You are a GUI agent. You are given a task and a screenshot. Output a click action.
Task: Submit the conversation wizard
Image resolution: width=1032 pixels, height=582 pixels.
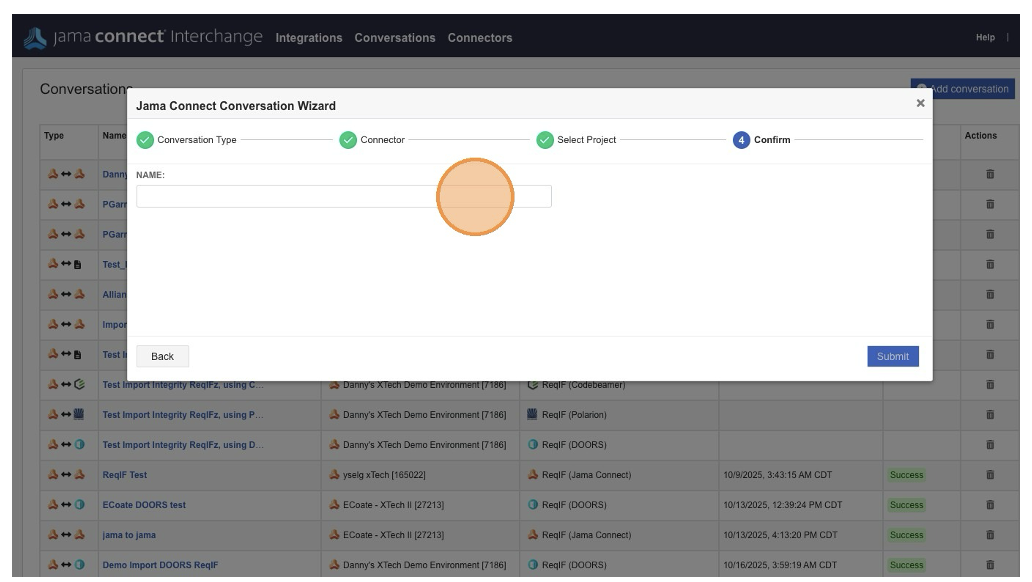[x=892, y=356]
